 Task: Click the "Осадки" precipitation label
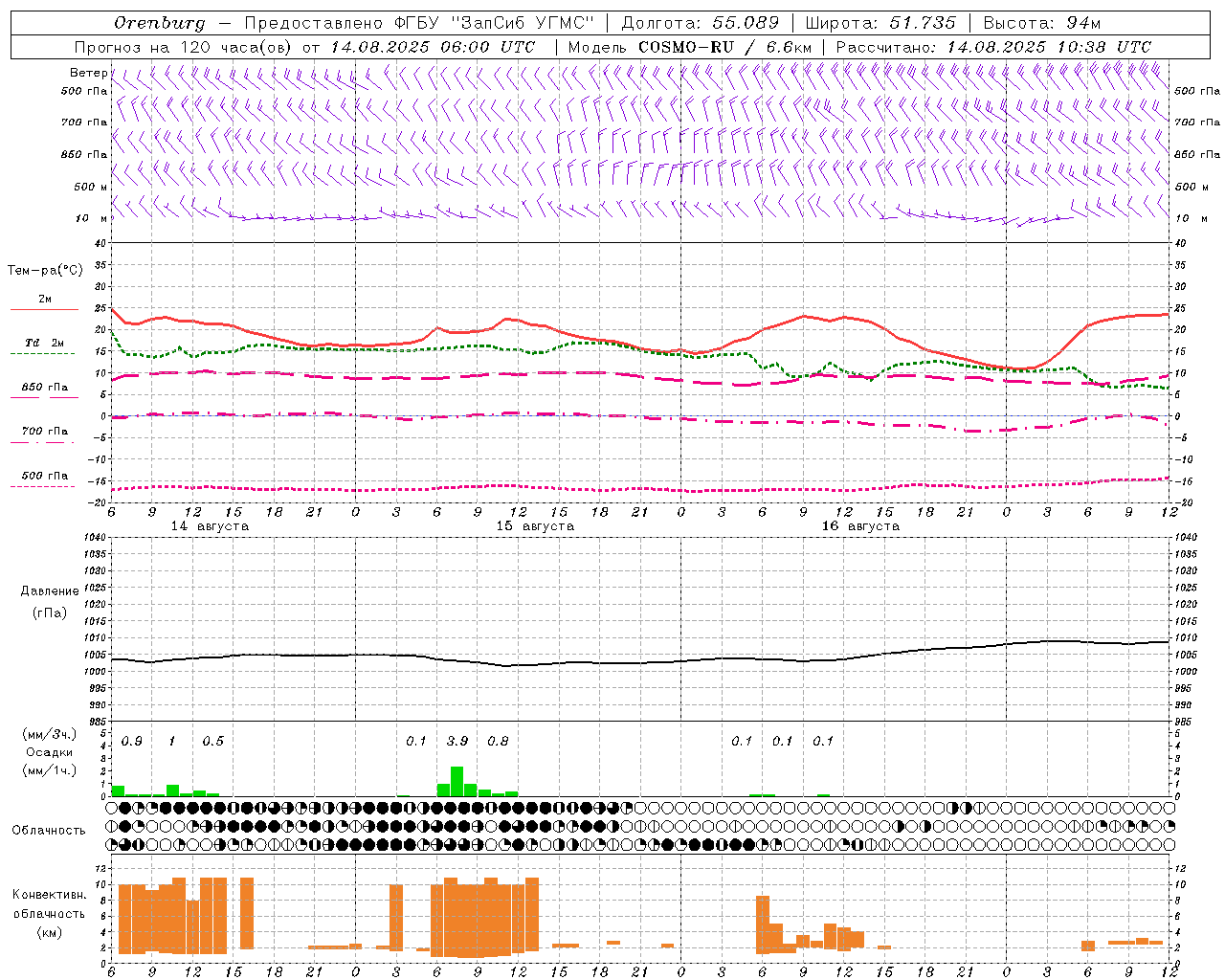tap(50, 752)
